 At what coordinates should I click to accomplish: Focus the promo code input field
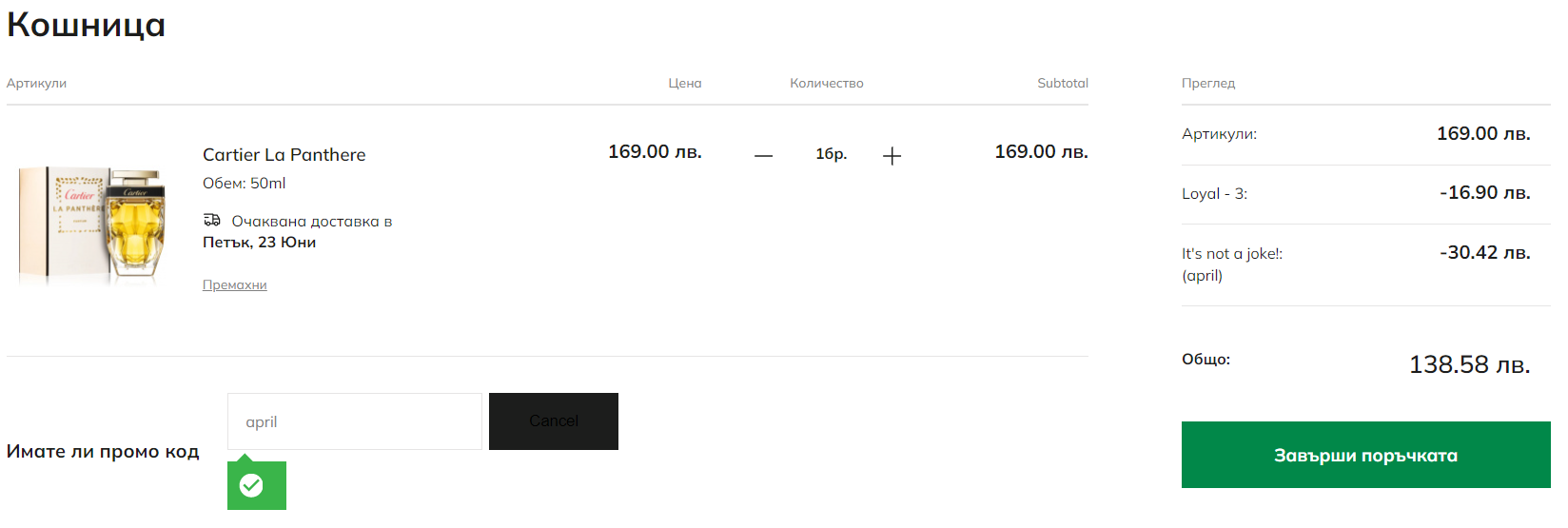tap(354, 421)
